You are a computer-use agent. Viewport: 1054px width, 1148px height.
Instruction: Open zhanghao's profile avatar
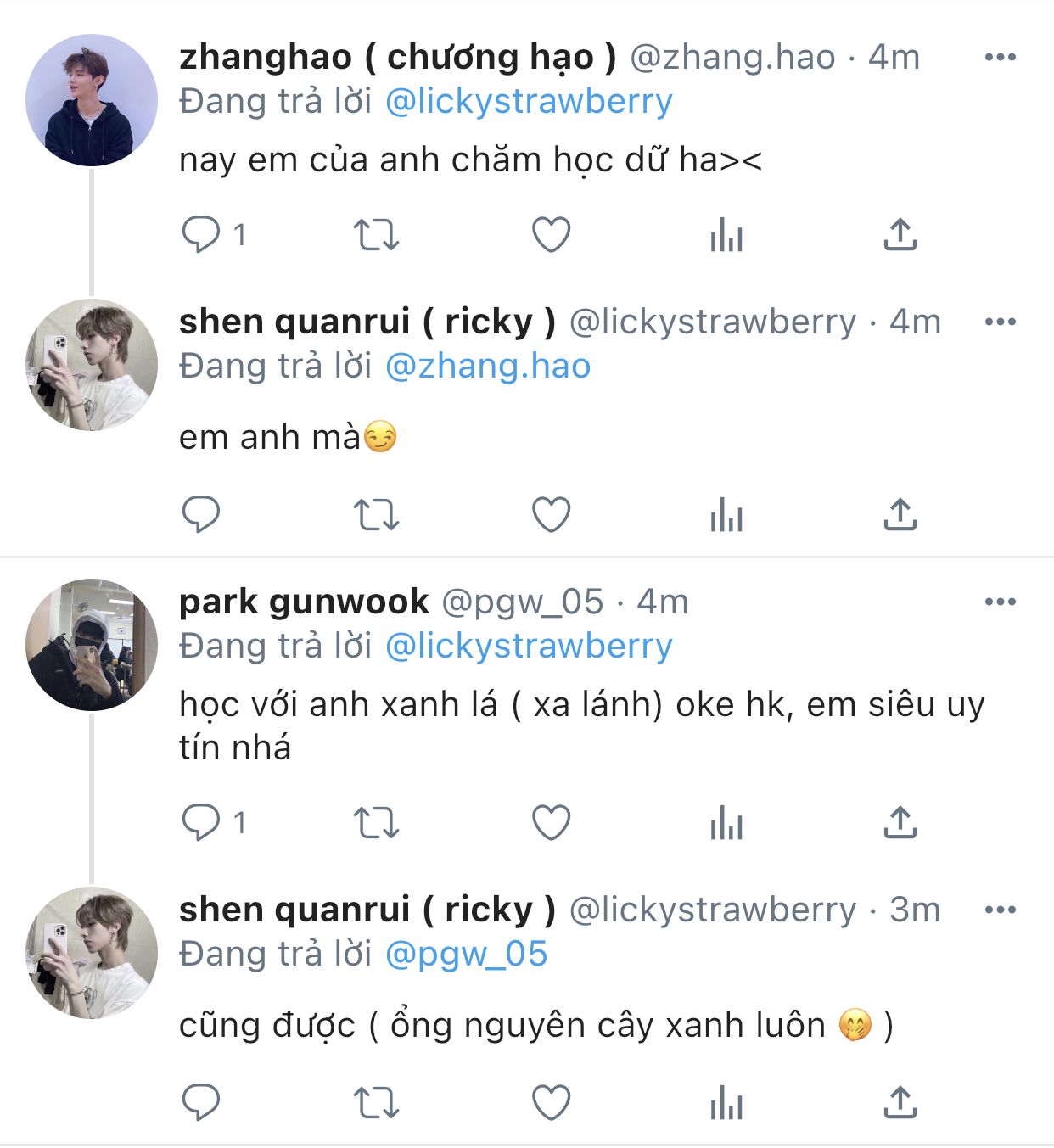tap(92, 100)
